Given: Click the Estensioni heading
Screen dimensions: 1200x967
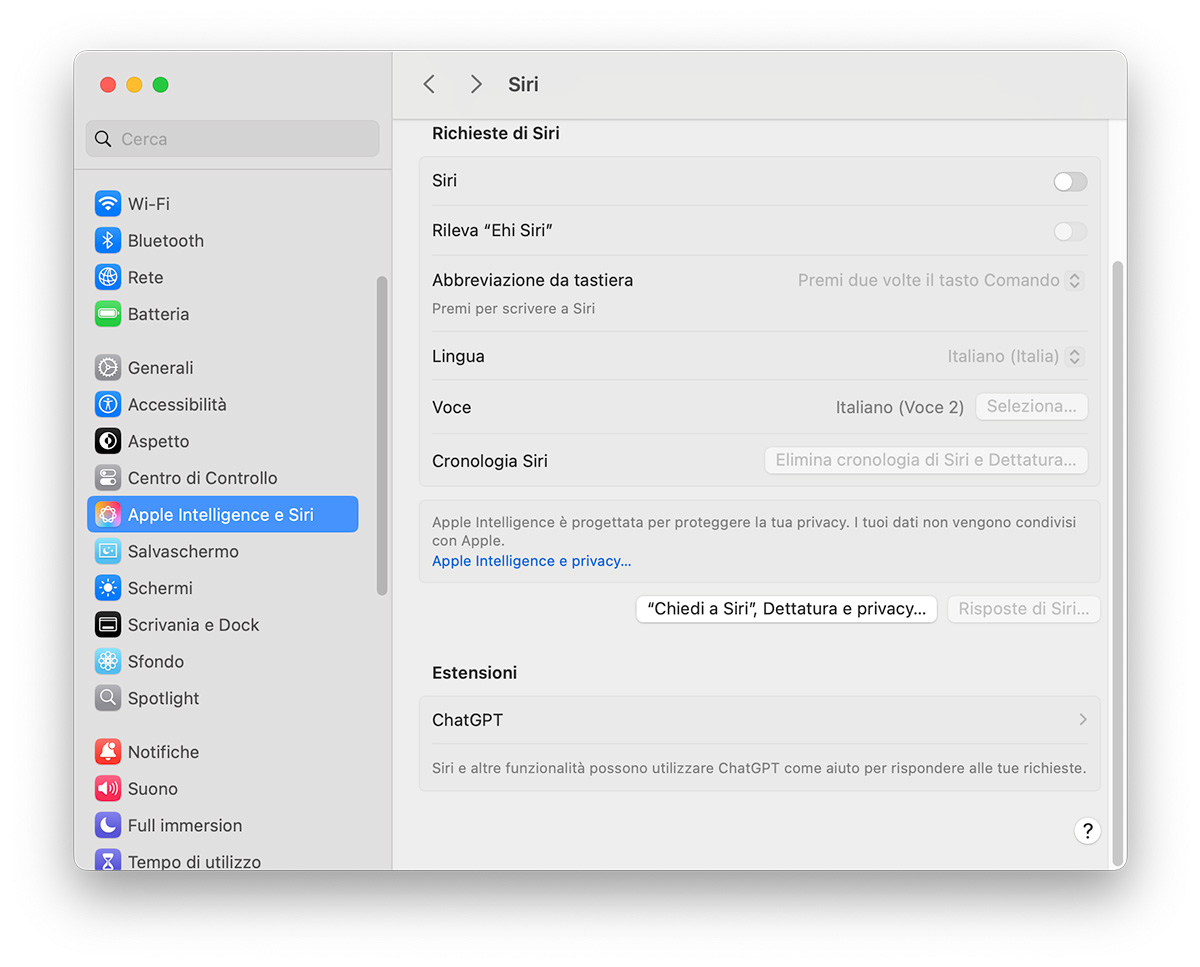Looking at the screenshot, I should (x=475, y=673).
